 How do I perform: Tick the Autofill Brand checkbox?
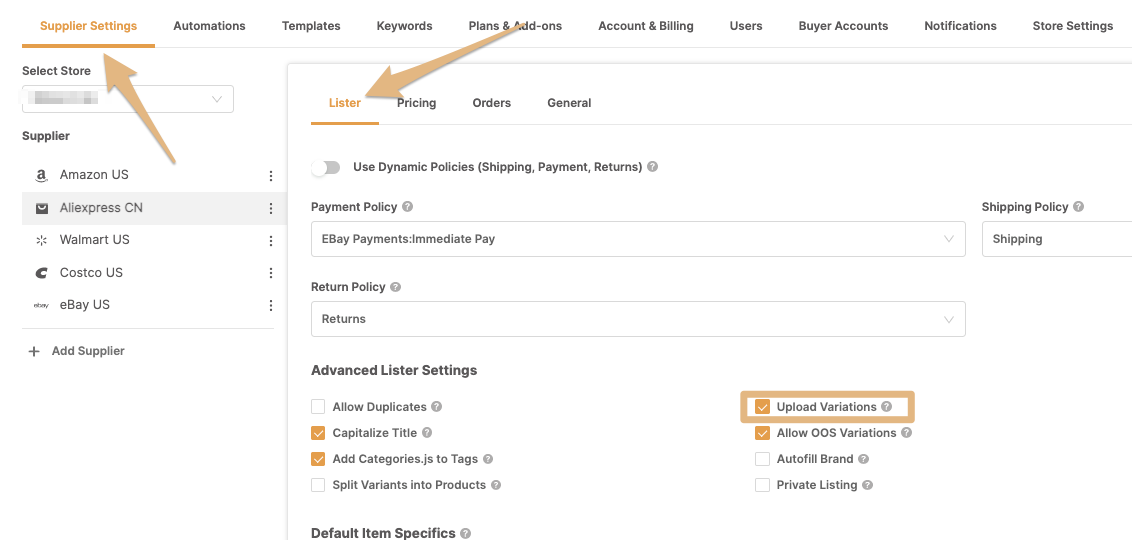[x=762, y=459]
